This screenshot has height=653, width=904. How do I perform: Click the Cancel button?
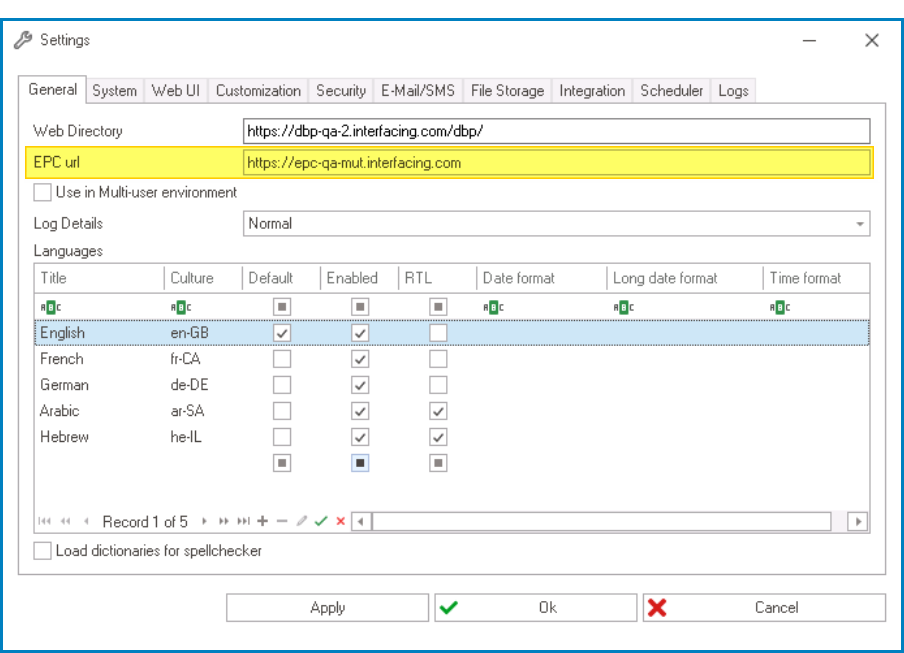tap(764, 607)
